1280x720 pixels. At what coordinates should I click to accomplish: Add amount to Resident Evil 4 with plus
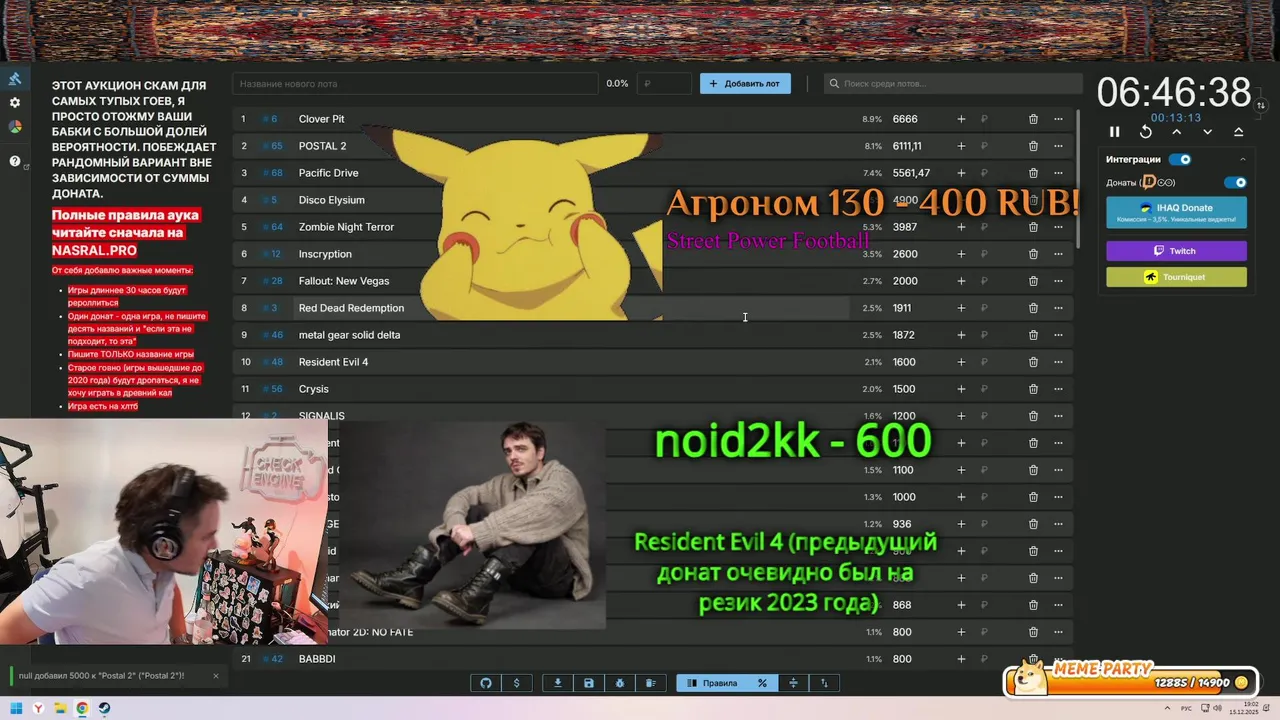pyautogui.click(x=961, y=362)
